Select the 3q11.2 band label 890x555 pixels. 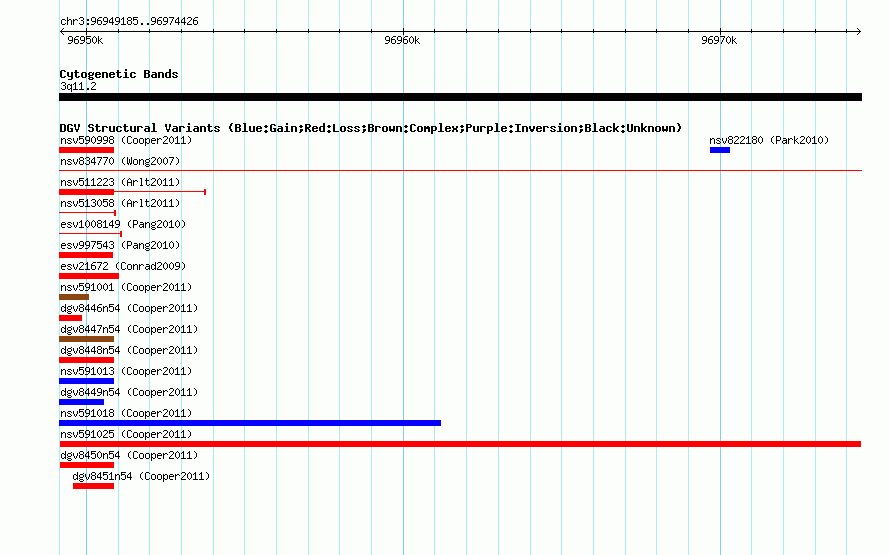click(x=78, y=86)
